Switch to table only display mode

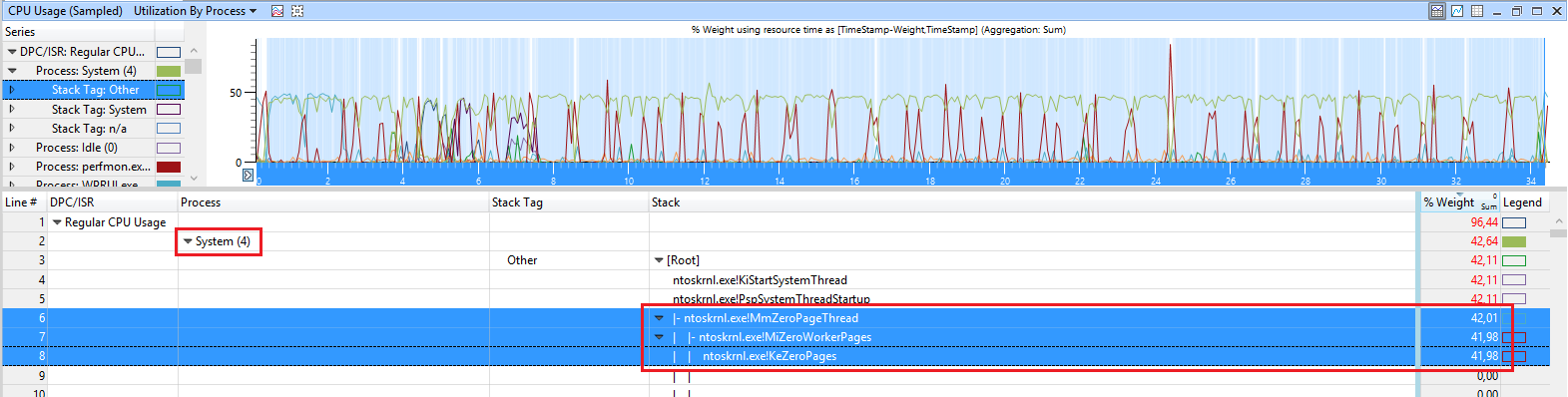point(1477,11)
